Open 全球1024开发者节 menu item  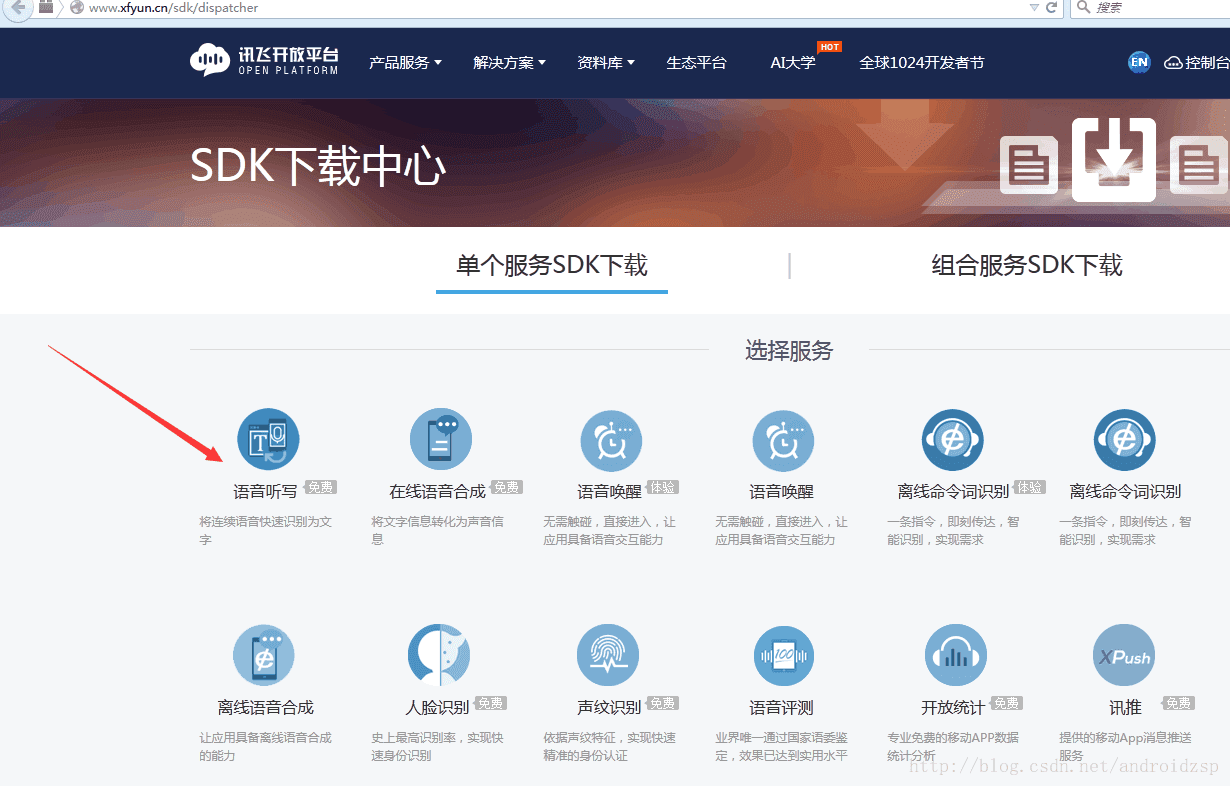click(922, 62)
